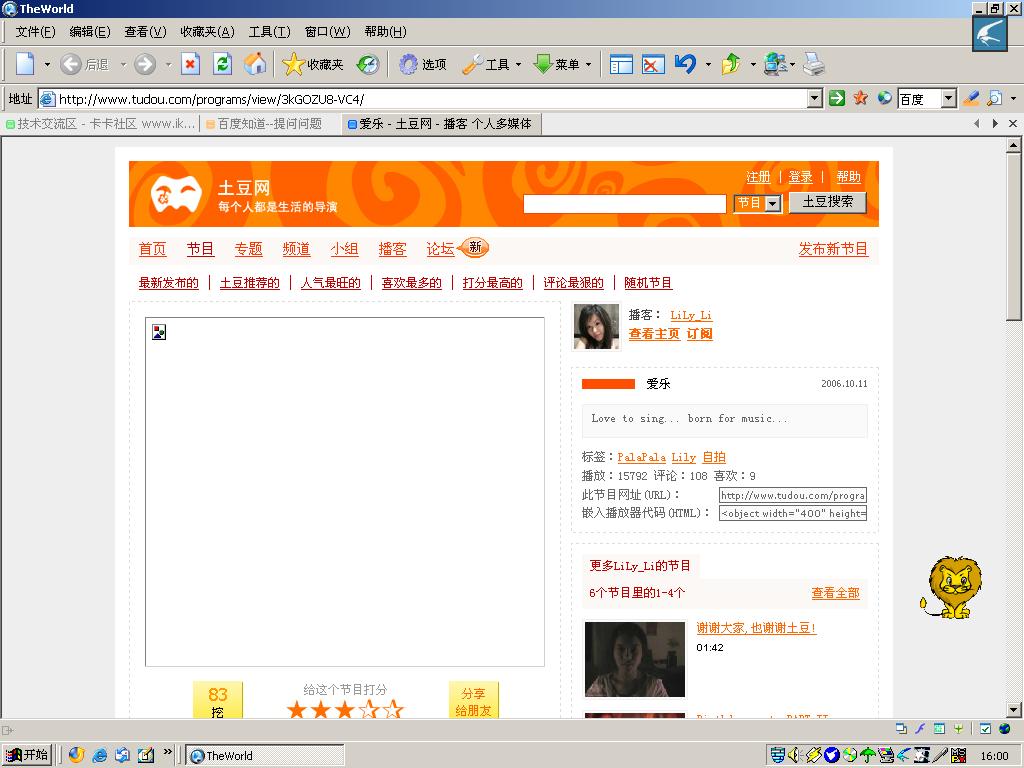Click the star icon beside address bar
1024x768 pixels.
point(861,99)
